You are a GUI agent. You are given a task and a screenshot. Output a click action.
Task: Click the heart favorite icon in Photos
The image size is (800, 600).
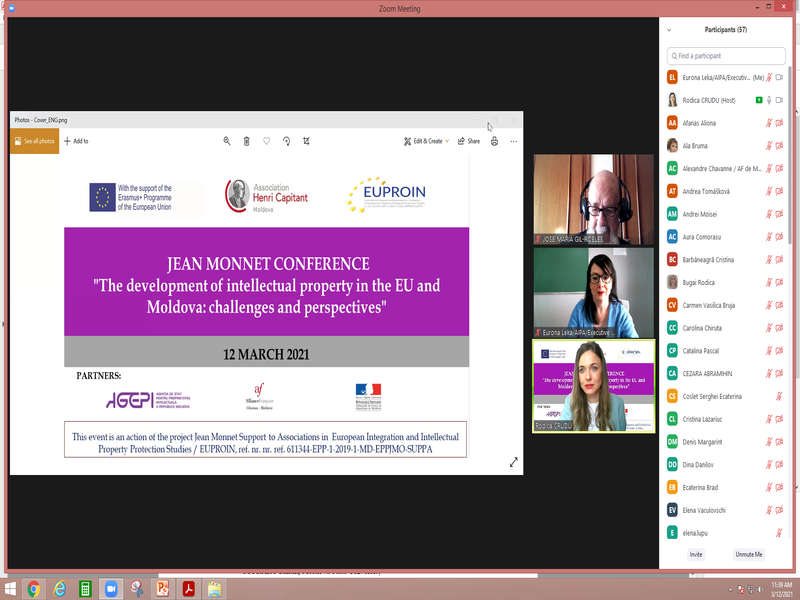pyautogui.click(x=267, y=141)
